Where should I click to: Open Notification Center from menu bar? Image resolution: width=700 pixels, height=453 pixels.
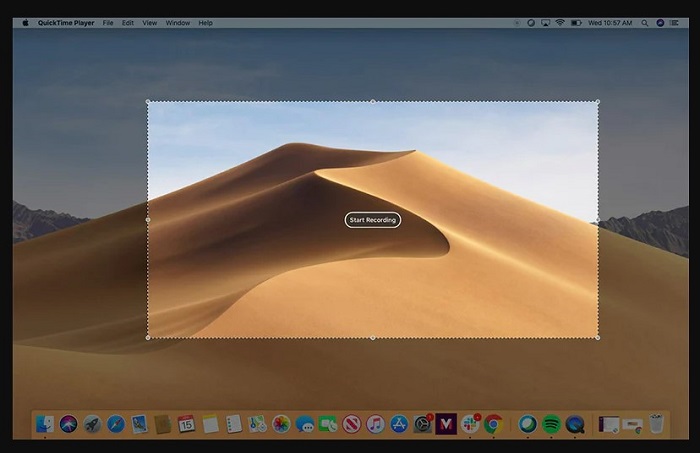[674, 23]
